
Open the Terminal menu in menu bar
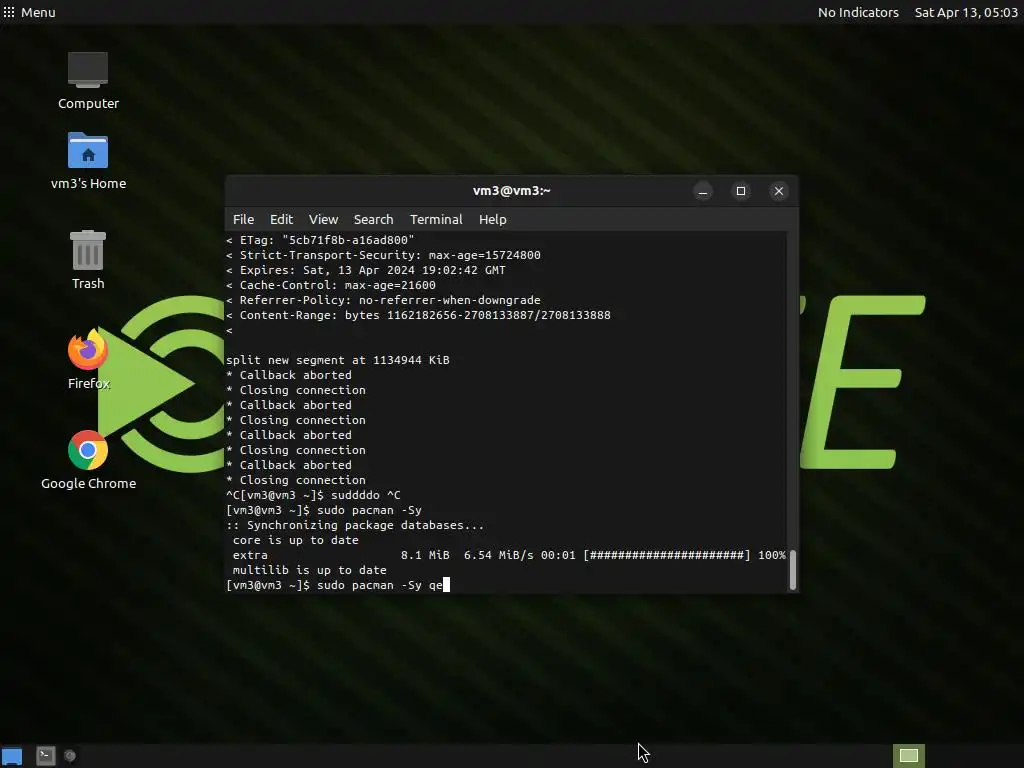436,219
